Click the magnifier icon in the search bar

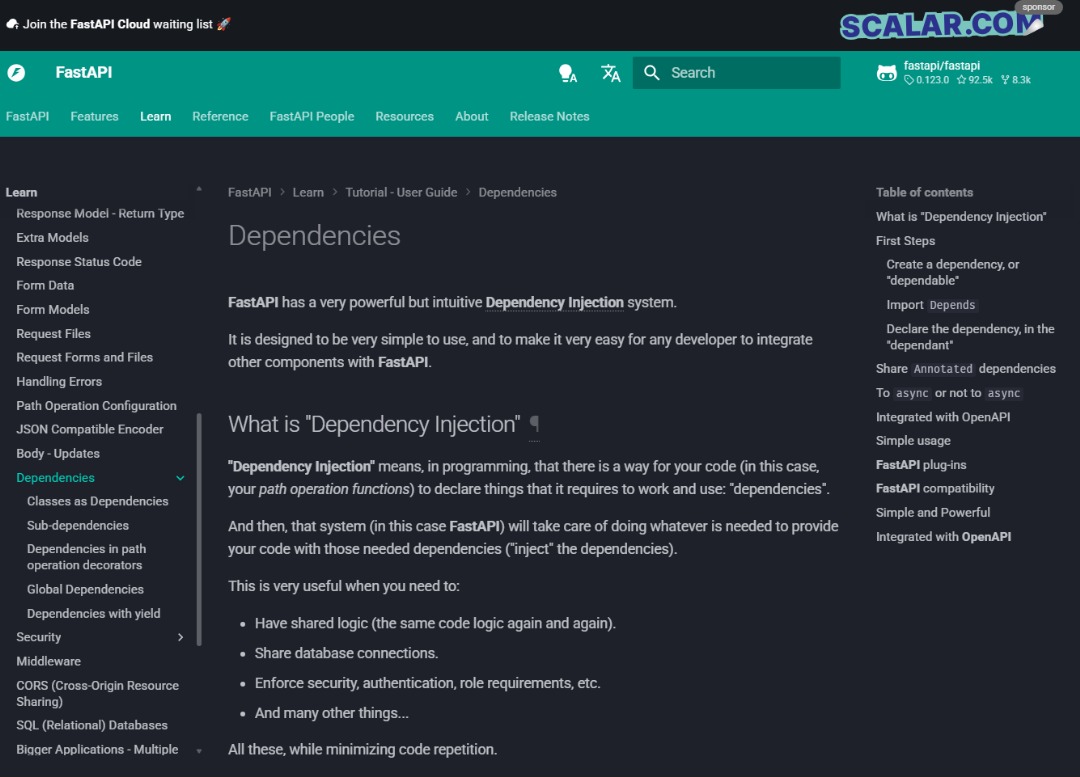(651, 73)
